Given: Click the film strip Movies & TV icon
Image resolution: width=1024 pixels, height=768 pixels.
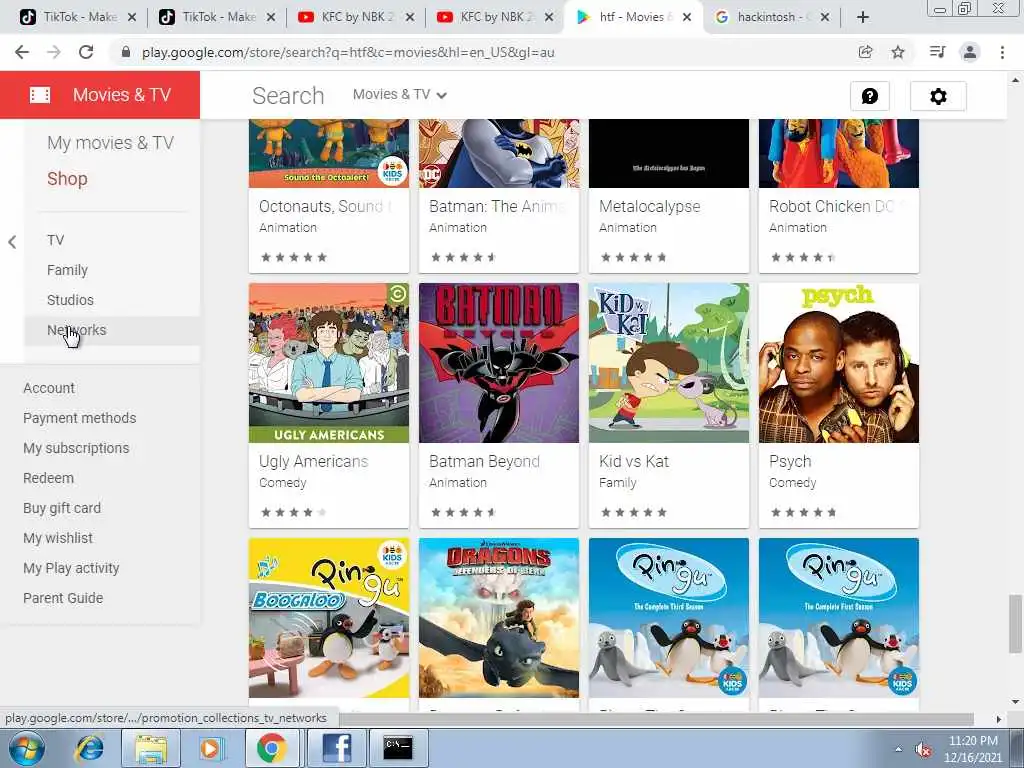Looking at the screenshot, I should pos(40,95).
